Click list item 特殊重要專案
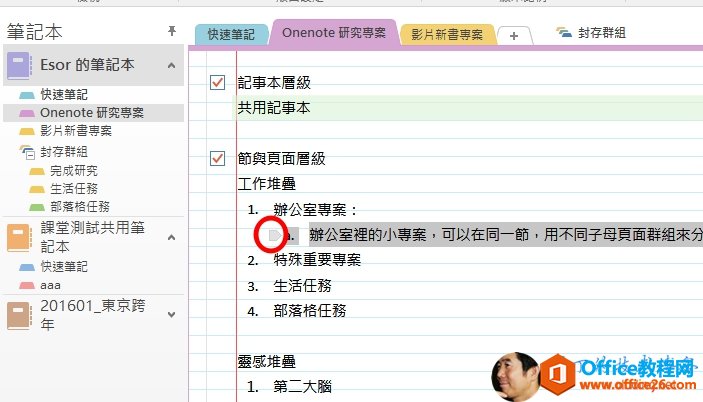 317,260
